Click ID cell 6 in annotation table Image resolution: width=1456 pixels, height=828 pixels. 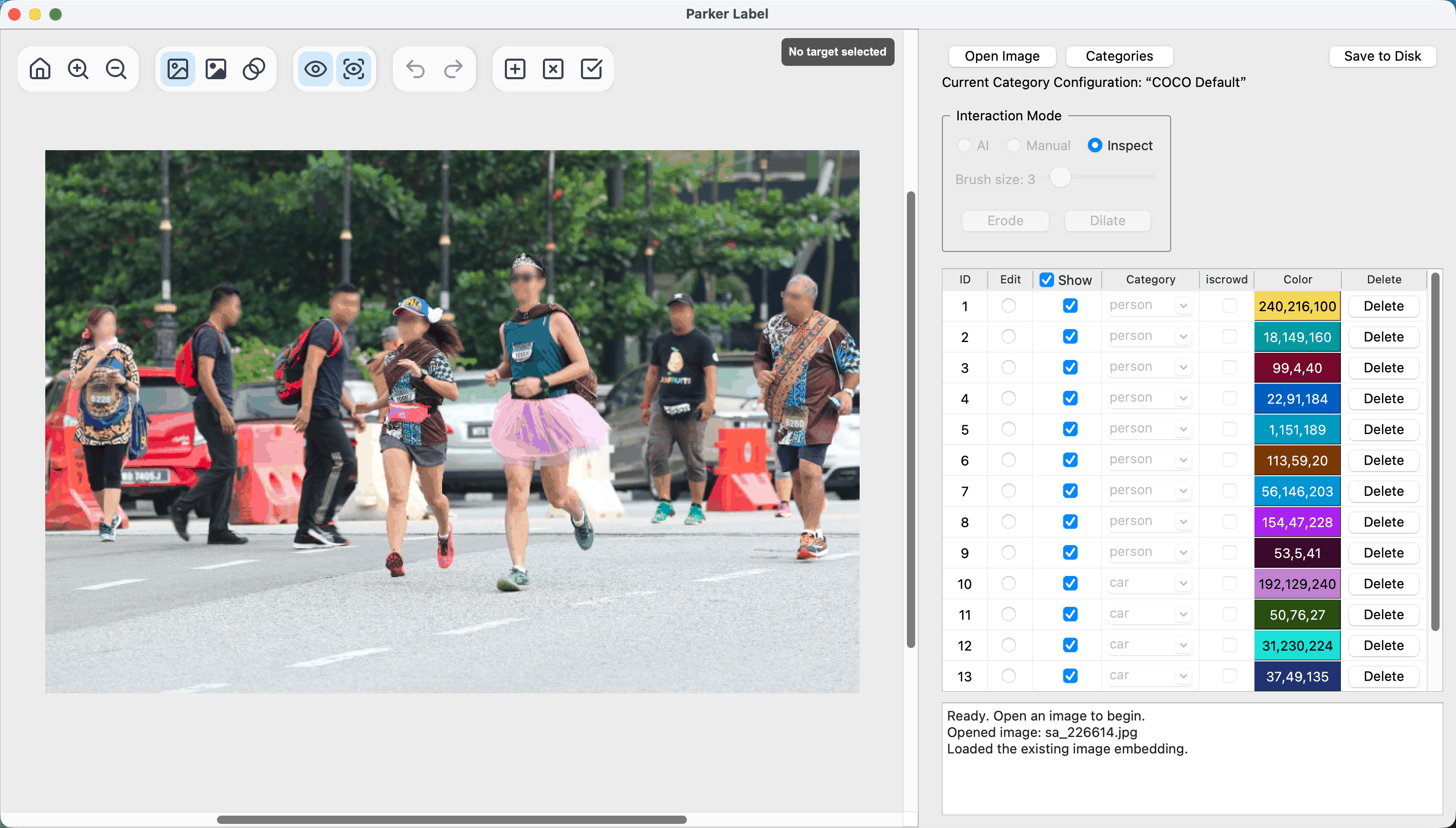tap(965, 460)
